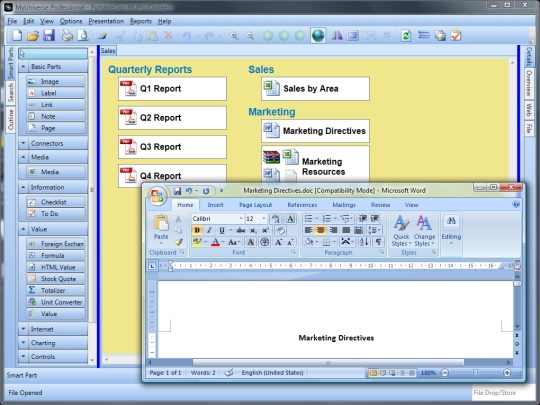Viewport: 540px width, 405px height.
Task: Click the Word zoom slider handle
Action: (475, 373)
